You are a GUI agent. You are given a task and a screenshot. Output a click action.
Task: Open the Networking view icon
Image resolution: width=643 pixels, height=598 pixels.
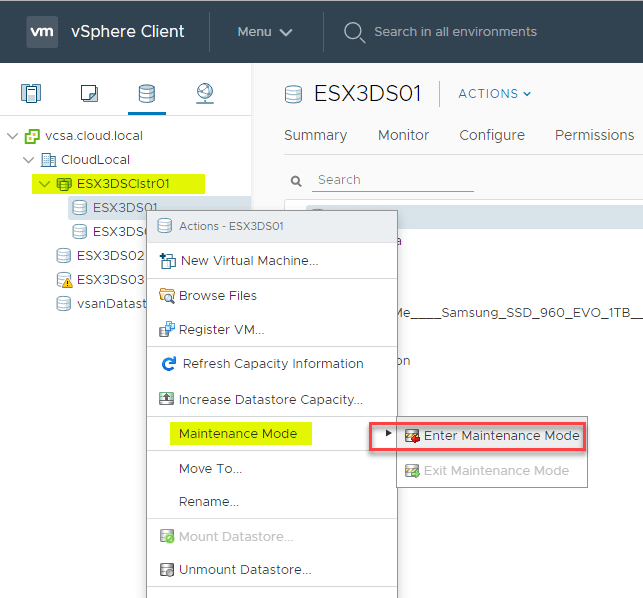coord(205,93)
